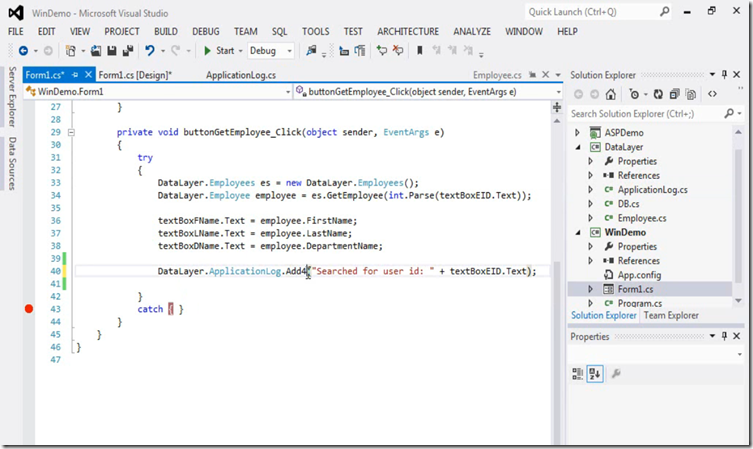Switch Properties panel to Alphabetical sort
This screenshot has width=753, height=449.
pos(595,374)
